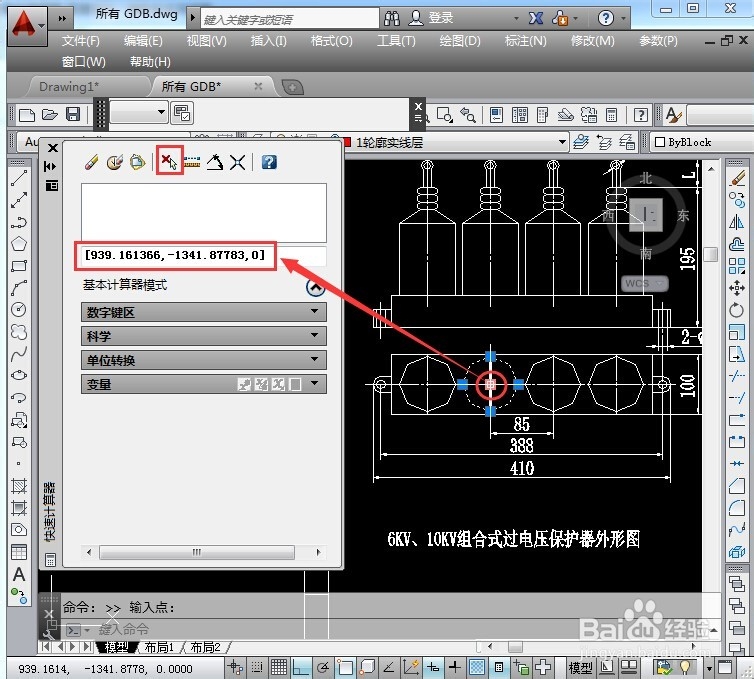Screen dimensions: 754x679
Task: Toggle Grid display in status bar
Action: pyautogui.click(x=279, y=667)
